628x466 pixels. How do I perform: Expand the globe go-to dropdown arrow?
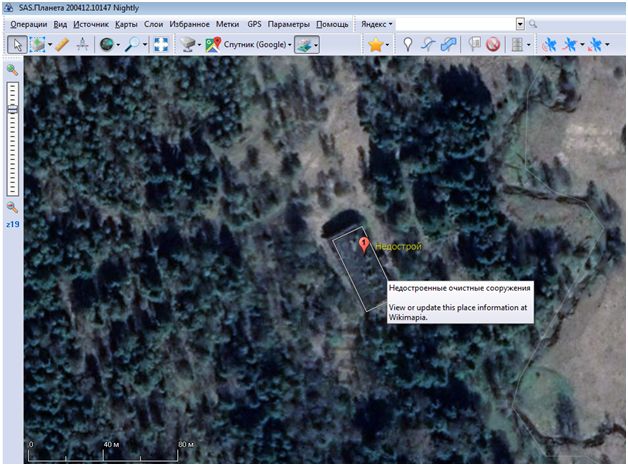pos(118,44)
